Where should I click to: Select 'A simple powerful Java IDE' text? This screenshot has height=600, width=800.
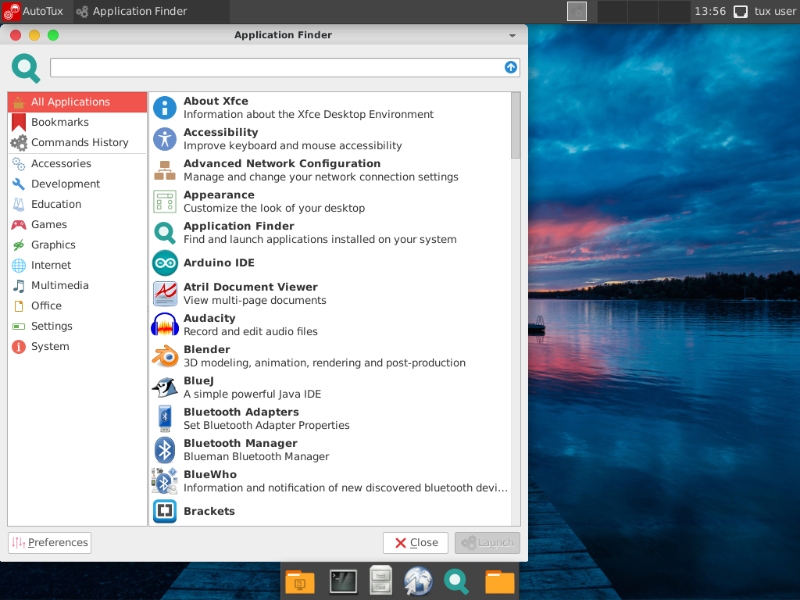click(x=252, y=394)
